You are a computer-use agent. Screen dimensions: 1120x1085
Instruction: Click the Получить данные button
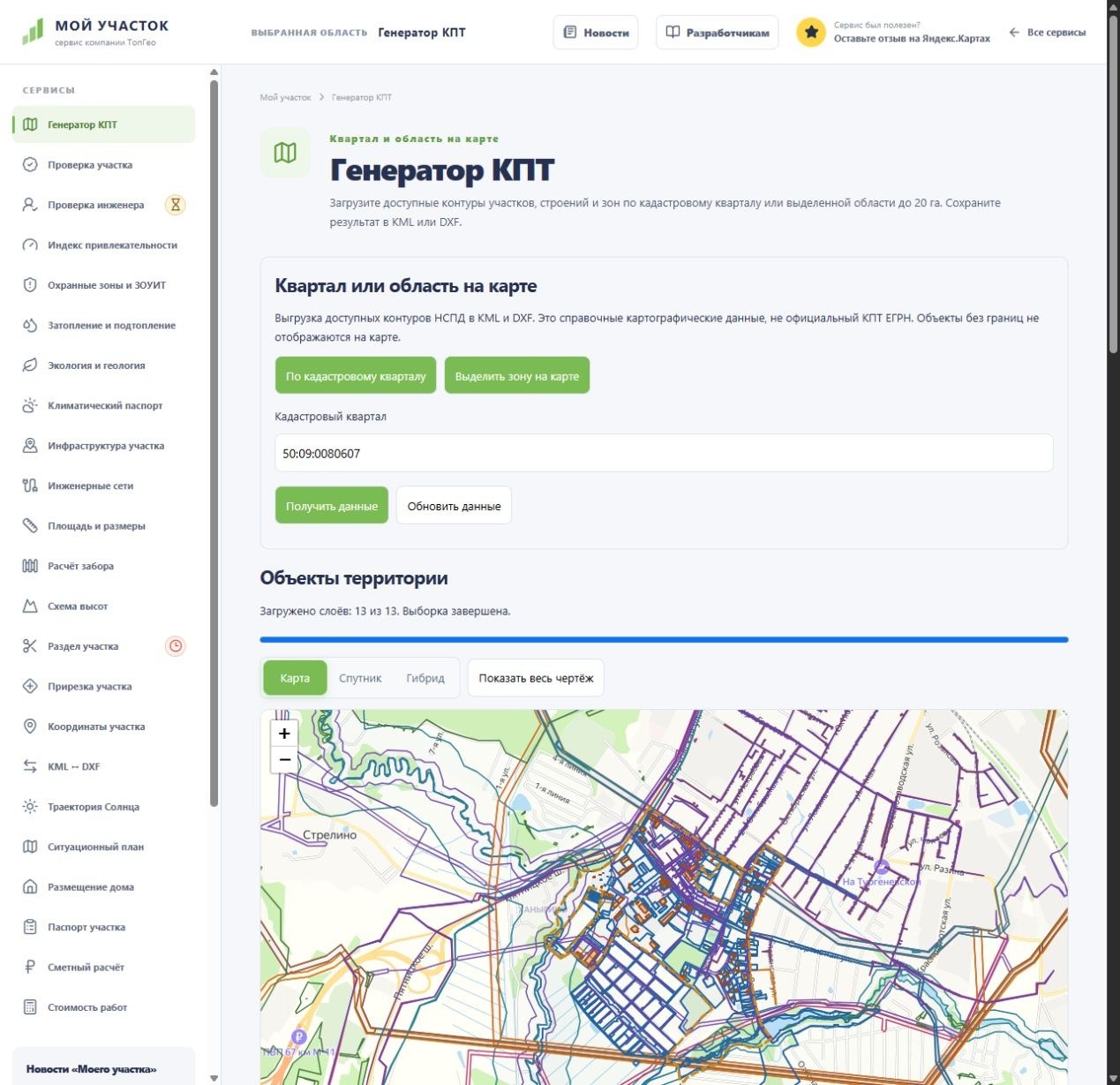click(x=332, y=505)
